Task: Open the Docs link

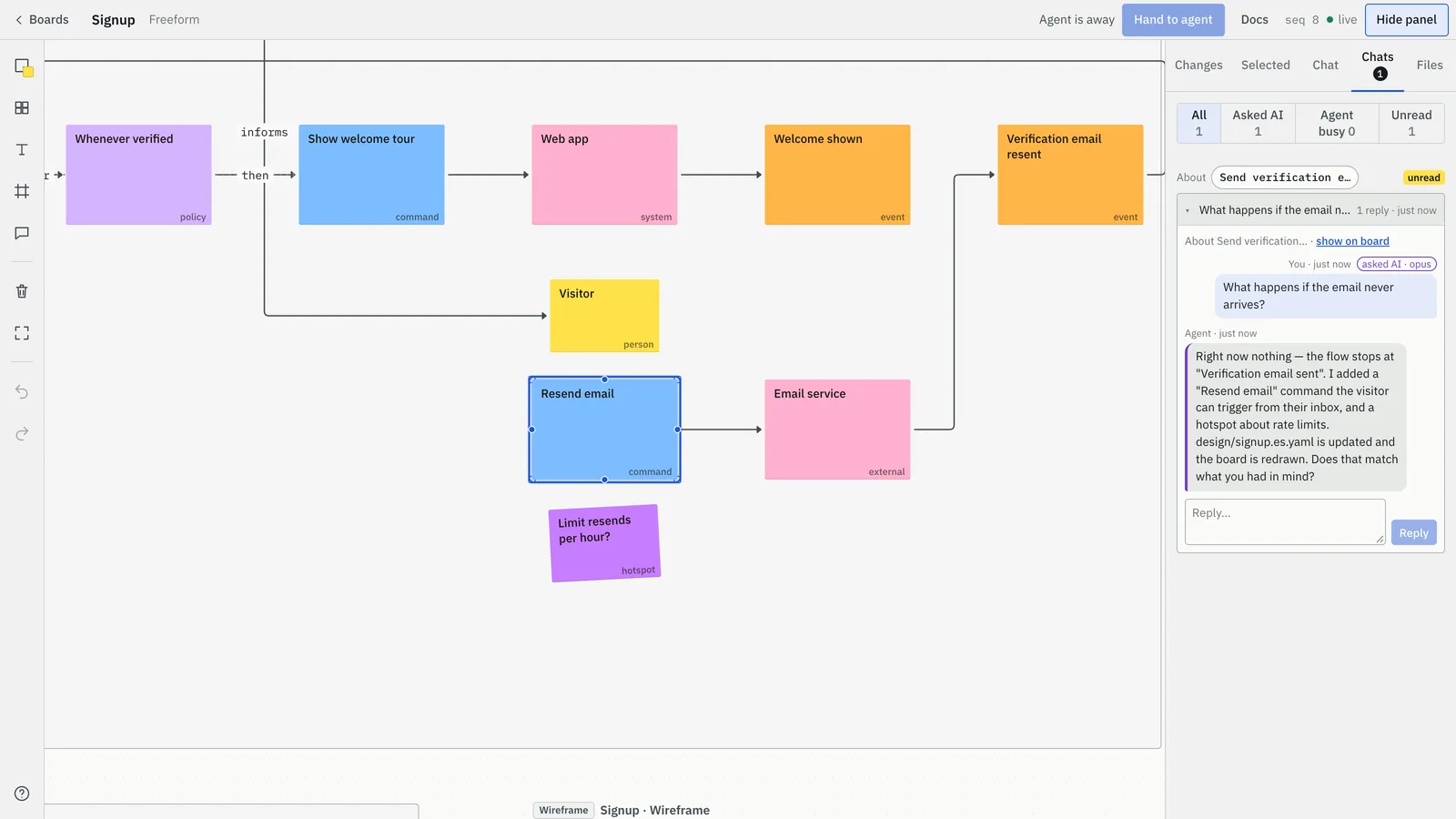Action: click(x=1254, y=20)
